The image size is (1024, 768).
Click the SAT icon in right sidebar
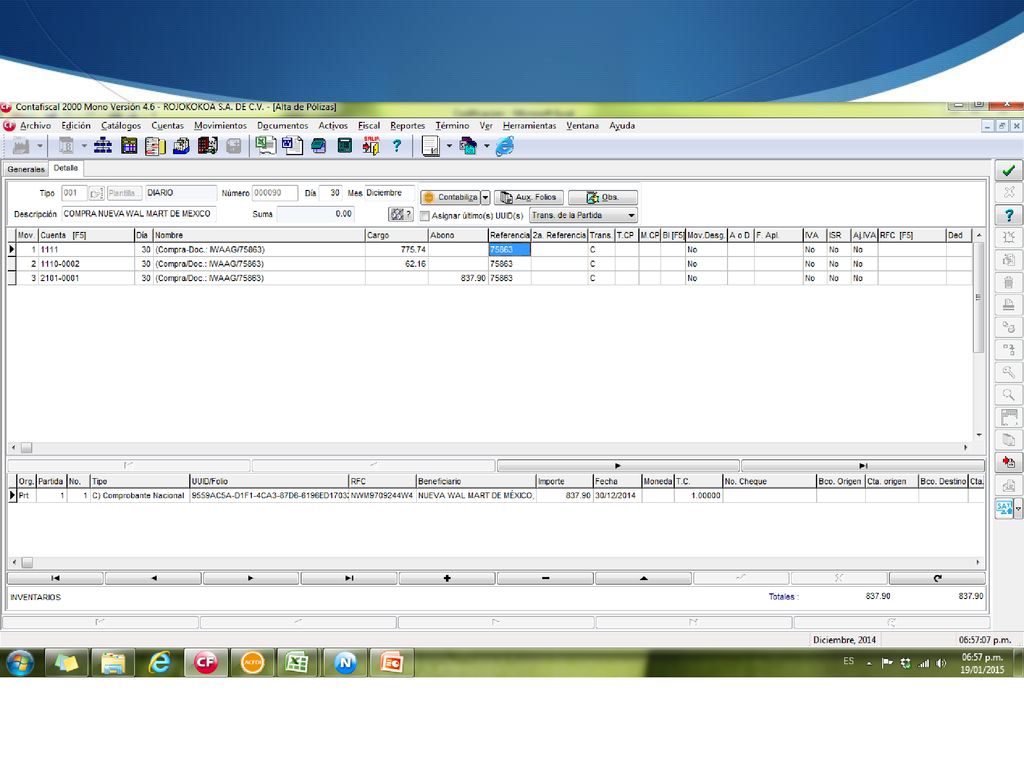point(1004,508)
